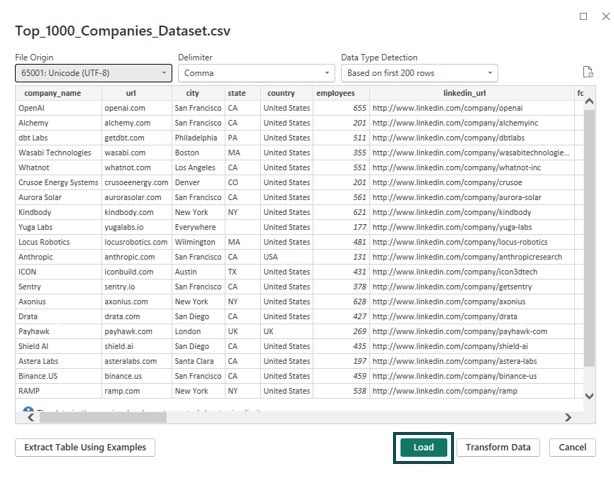The width and height of the screenshot is (614, 477).
Task: Open Transform Data editor
Action: [498, 447]
